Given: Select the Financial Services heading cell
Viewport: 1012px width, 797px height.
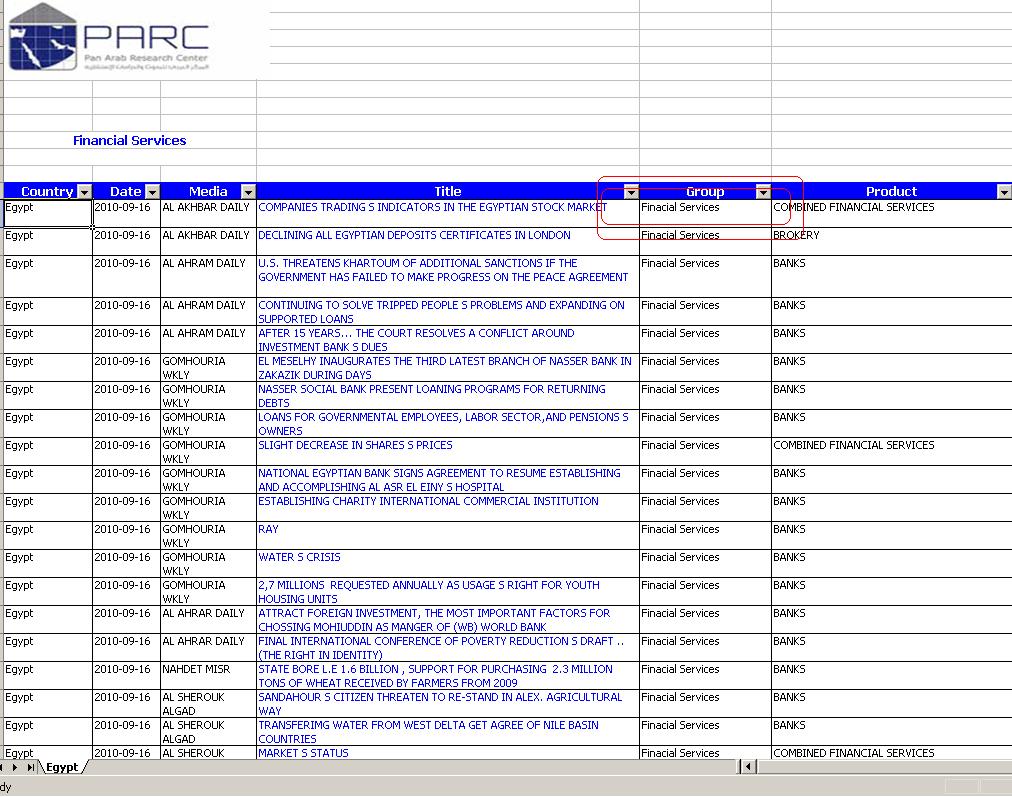Looking at the screenshot, I should pyautogui.click(x=129, y=141).
